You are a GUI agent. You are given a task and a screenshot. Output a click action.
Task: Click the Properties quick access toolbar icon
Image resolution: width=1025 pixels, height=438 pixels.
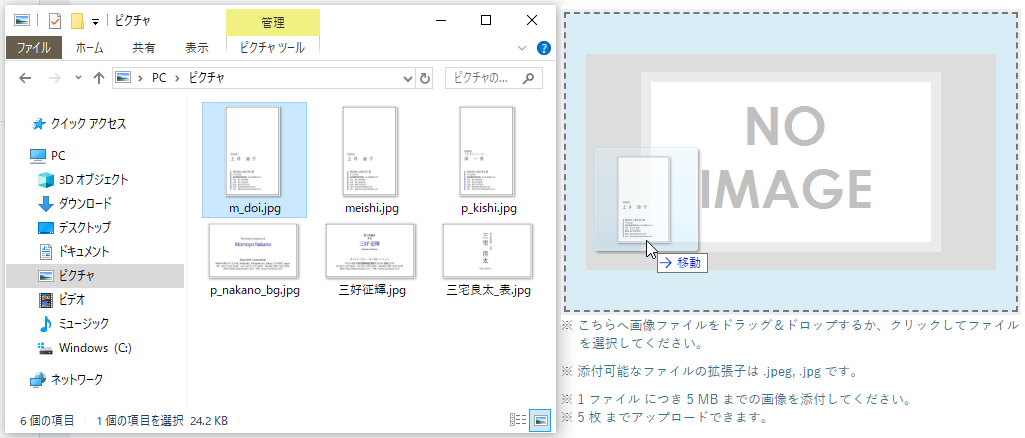click(x=55, y=21)
